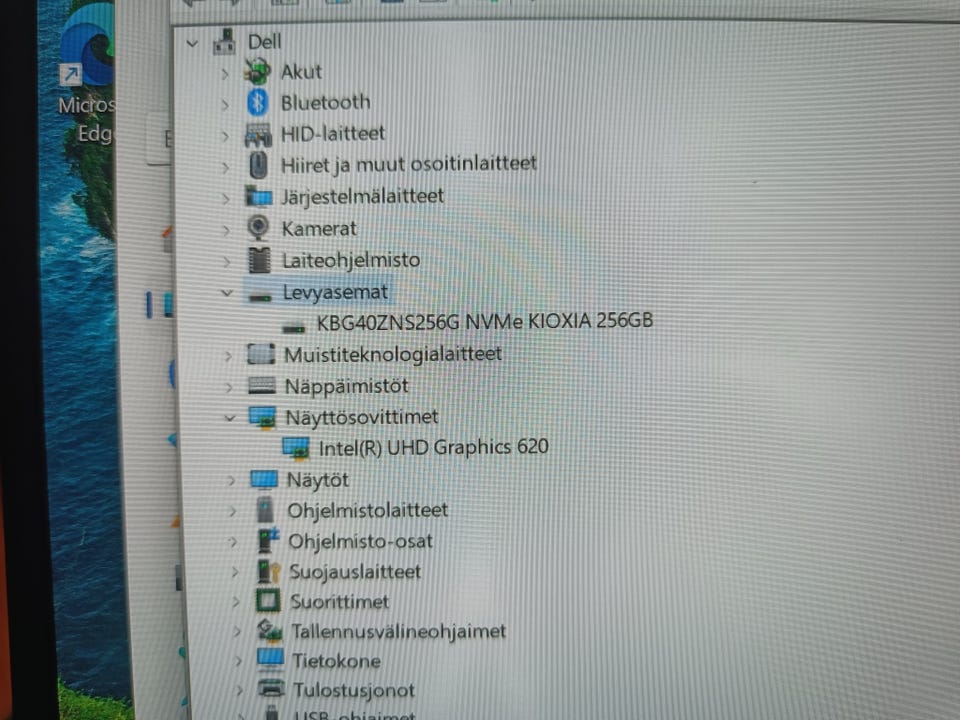Select the Kamerat label
The image size is (960, 720).
319,229
